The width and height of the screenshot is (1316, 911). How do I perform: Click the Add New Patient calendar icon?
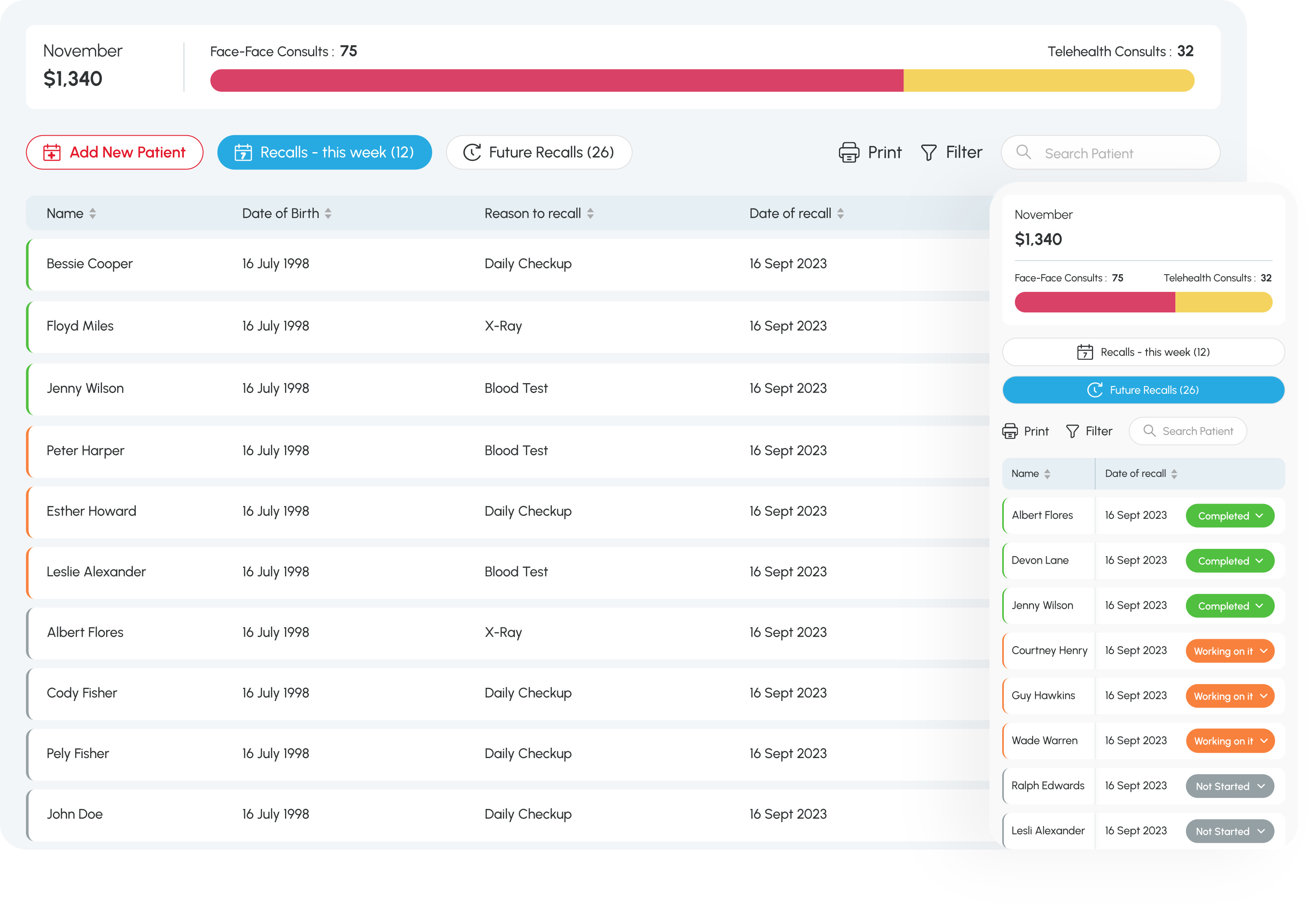coord(52,153)
